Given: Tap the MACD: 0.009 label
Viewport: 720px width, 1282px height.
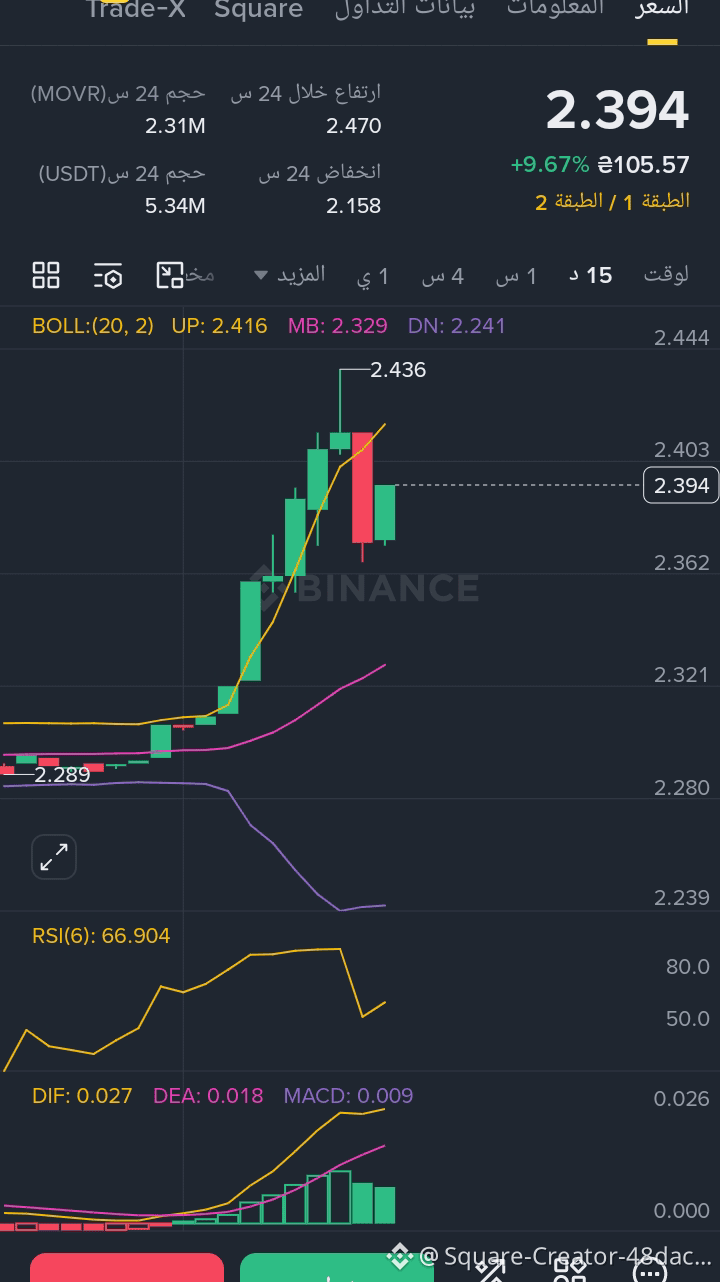Looking at the screenshot, I should [x=348, y=1096].
